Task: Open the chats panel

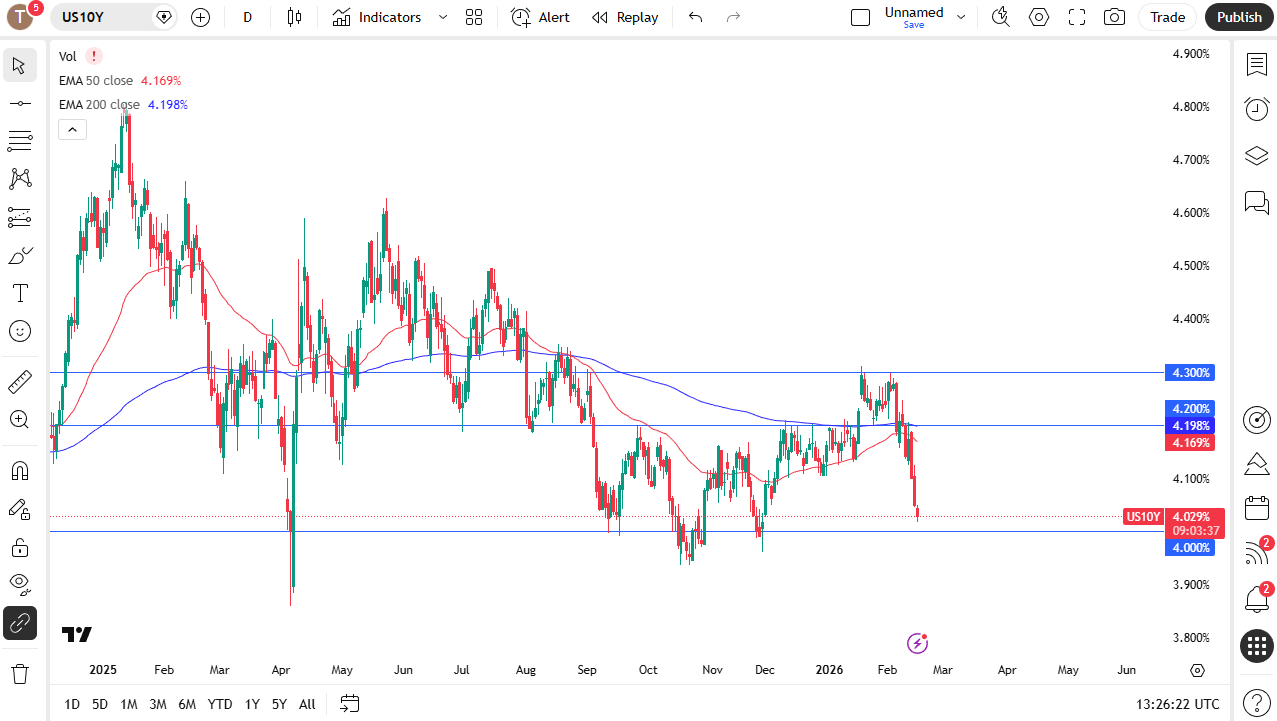Action: click(1257, 203)
